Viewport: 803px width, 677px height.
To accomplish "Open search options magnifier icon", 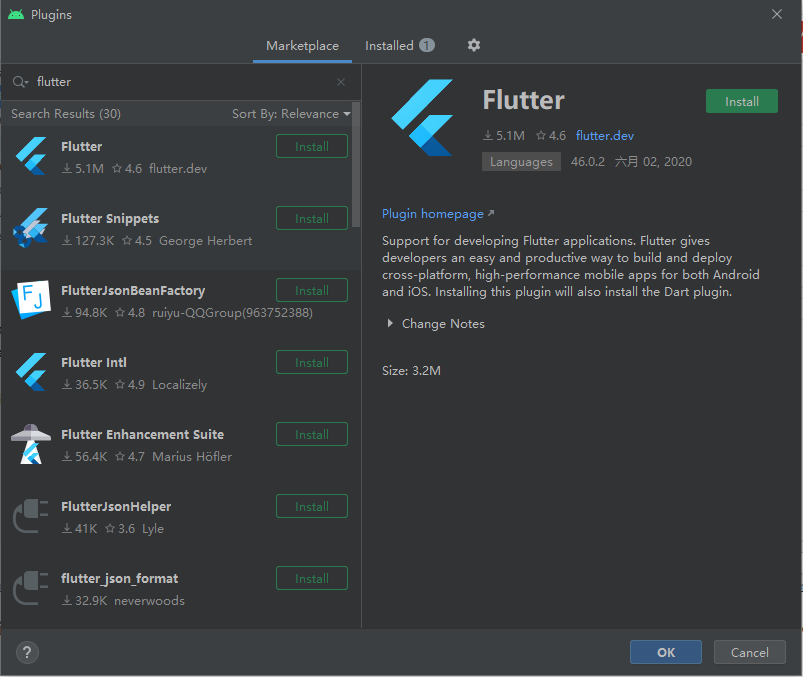I will [20, 82].
